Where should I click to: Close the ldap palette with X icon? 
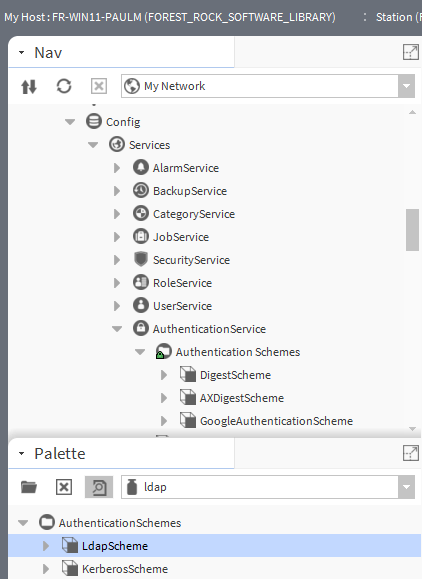pos(64,487)
